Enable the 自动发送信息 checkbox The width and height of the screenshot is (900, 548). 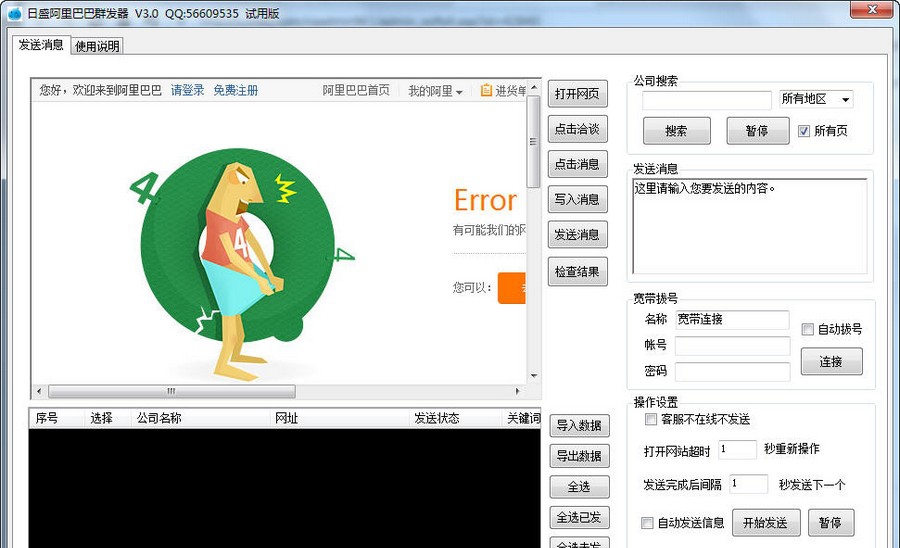coord(647,523)
